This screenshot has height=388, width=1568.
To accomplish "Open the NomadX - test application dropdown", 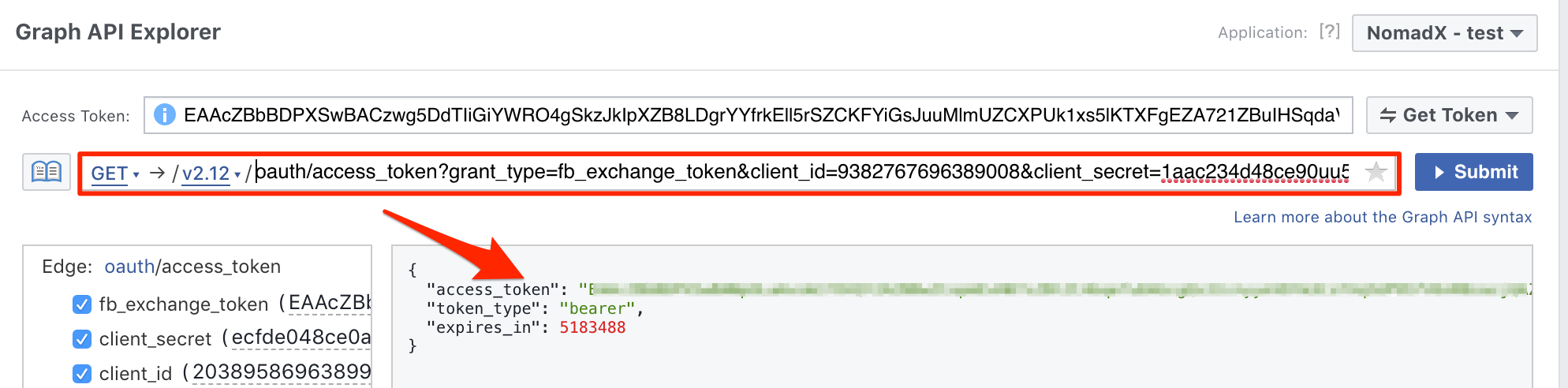I will [1444, 33].
